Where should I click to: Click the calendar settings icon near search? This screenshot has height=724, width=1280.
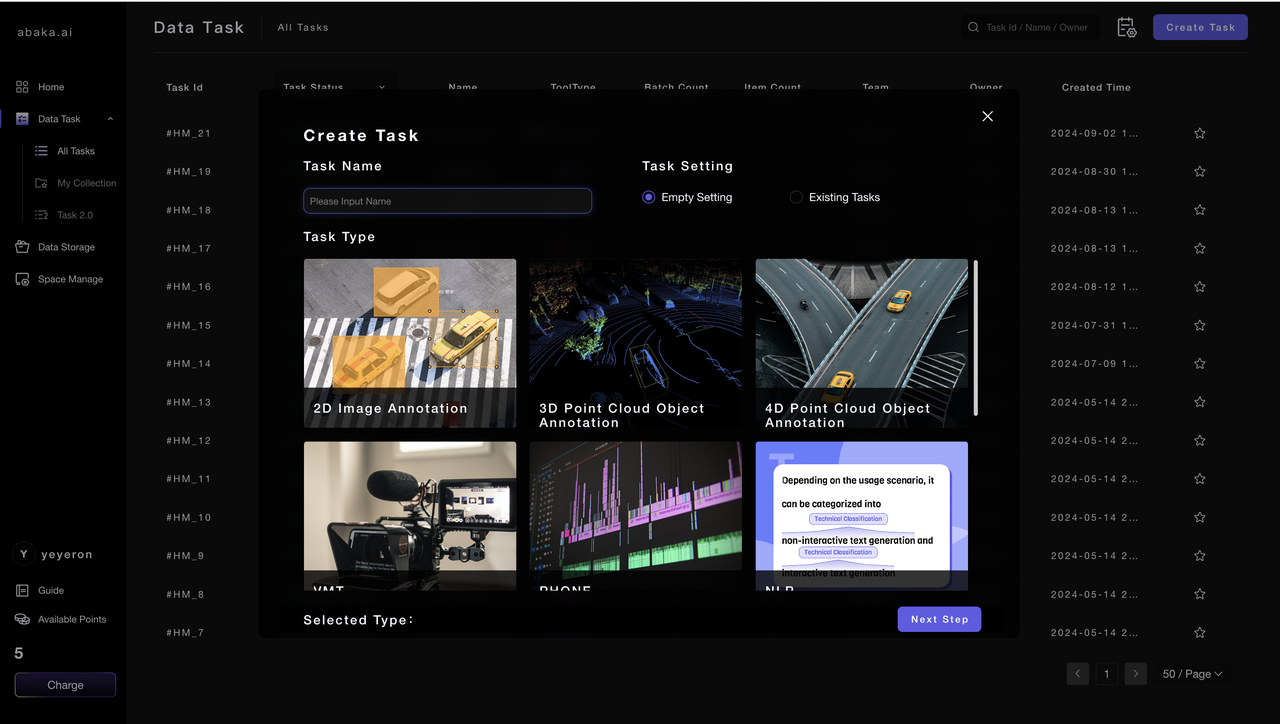1126,28
